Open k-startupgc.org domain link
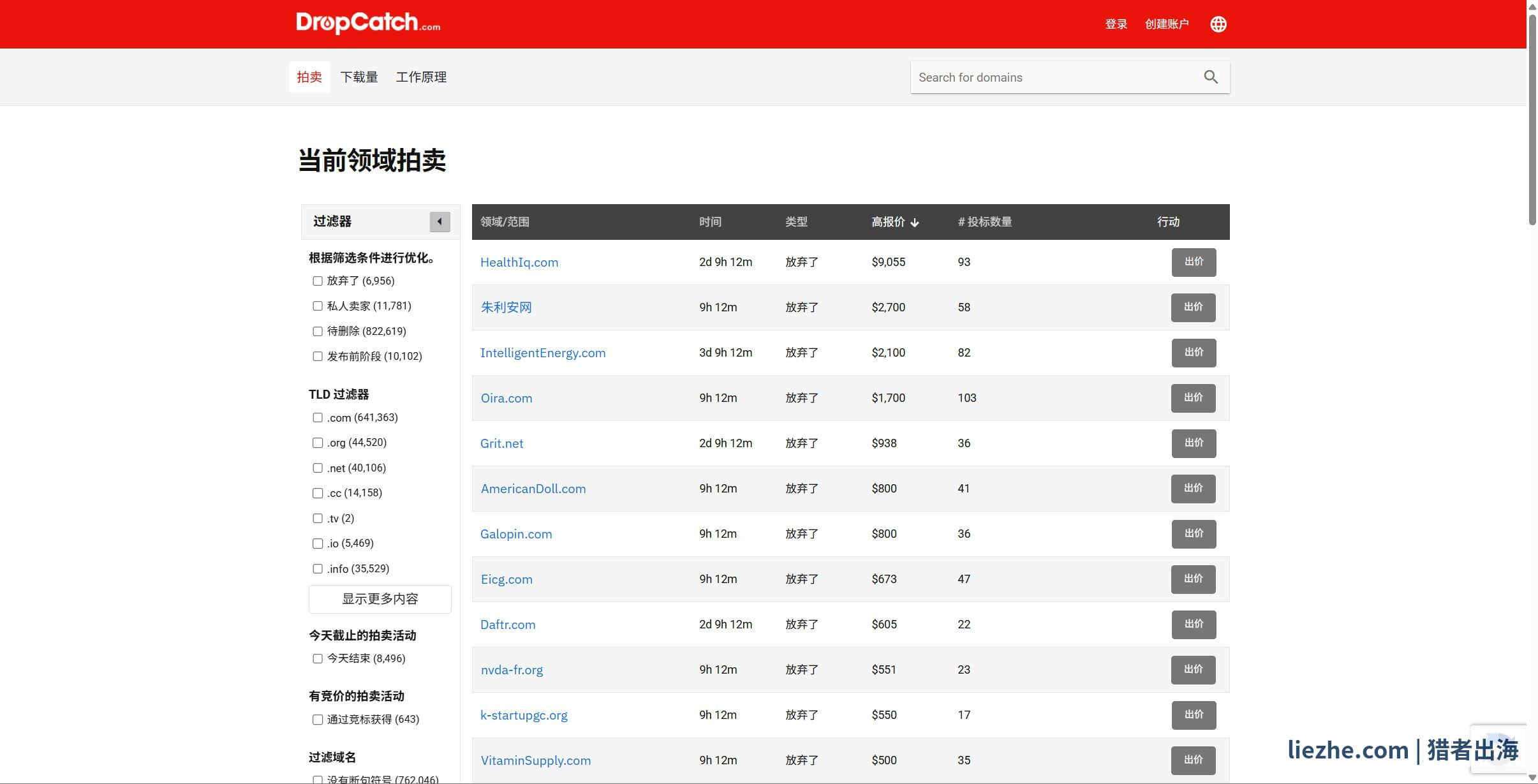1538x784 pixels. click(x=524, y=715)
